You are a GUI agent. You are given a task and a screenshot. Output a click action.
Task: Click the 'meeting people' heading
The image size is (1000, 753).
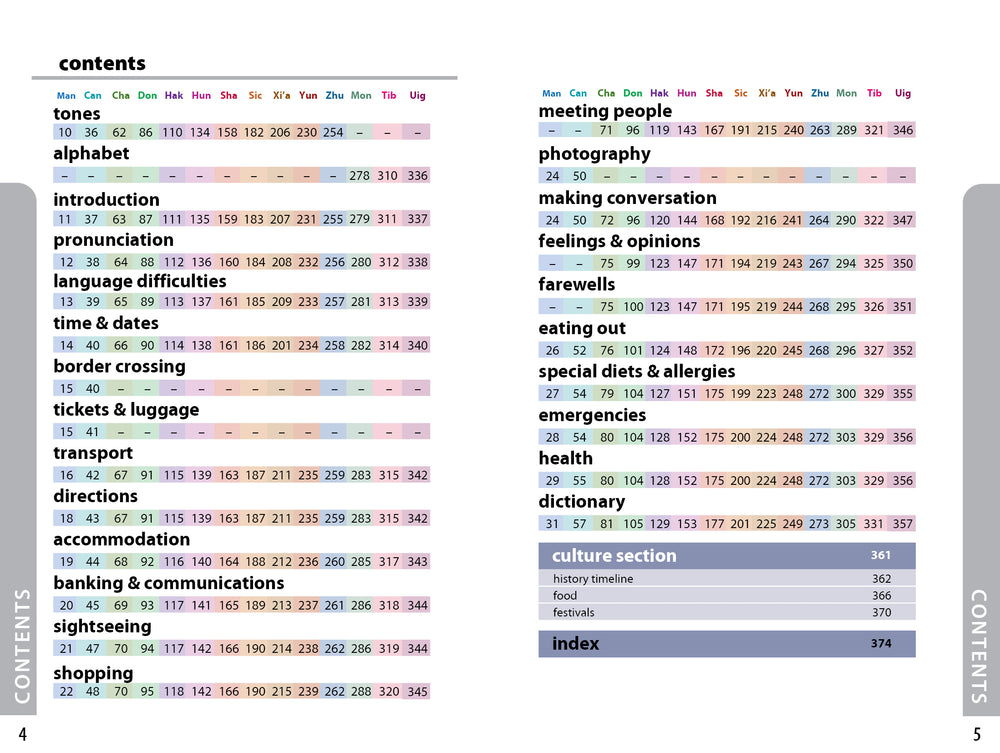(605, 111)
